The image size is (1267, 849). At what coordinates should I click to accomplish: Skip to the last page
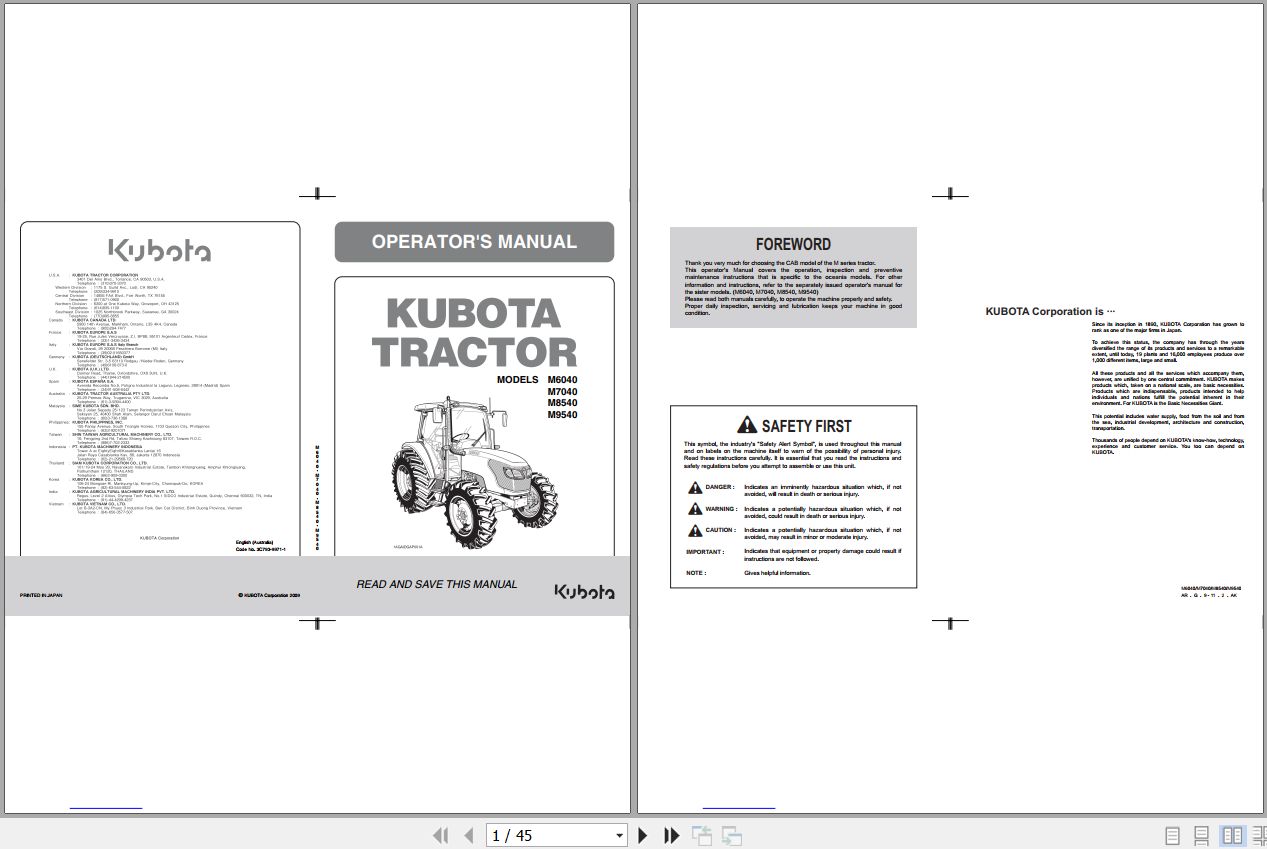pos(670,834)
